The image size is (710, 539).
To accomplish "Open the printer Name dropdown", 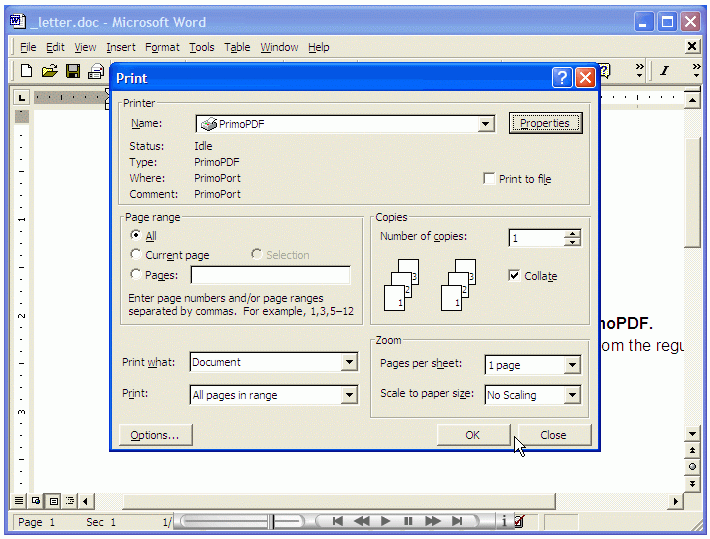I will pyautogui.click(x=485, y=124).
